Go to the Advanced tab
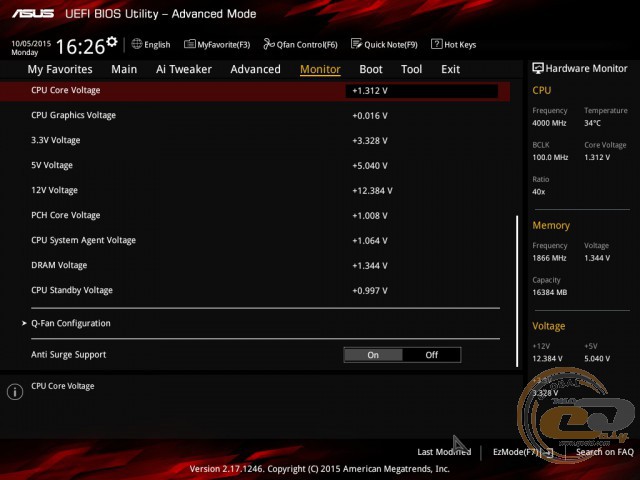Viewport: 640px width, 480px height. pyautogui.click(x=256, y=69)
